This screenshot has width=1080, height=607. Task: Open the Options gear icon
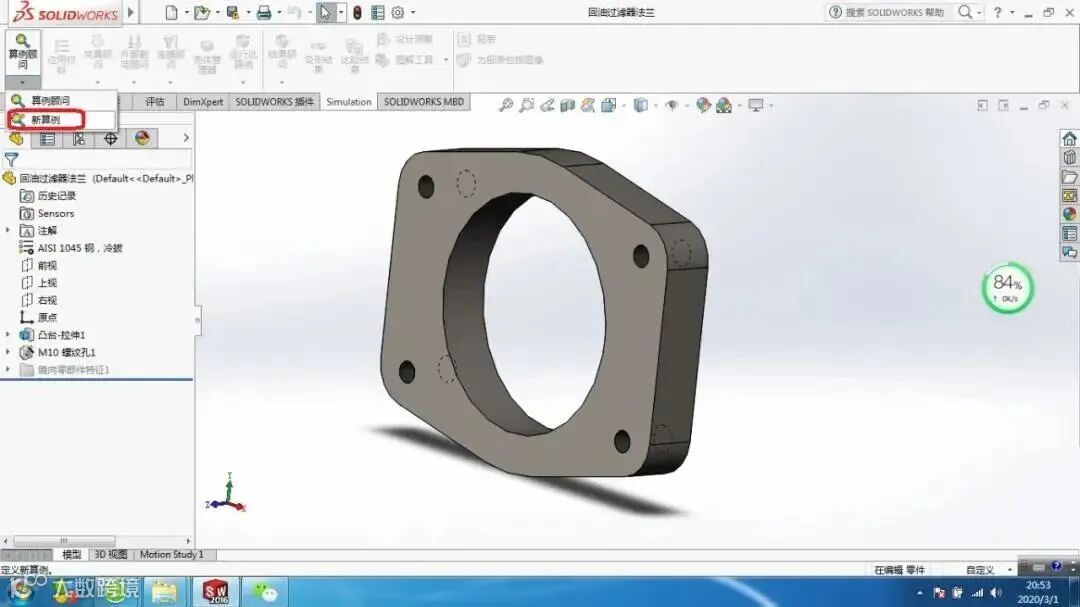397,12
